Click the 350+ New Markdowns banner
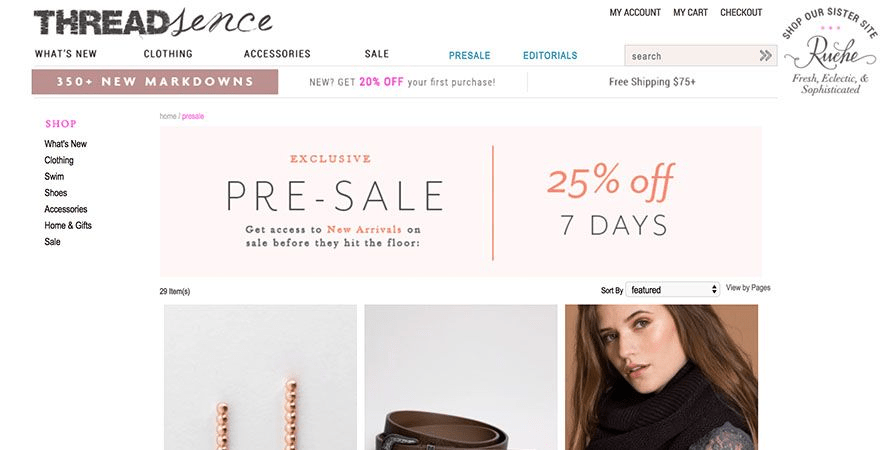Image resolution: width=880 pixels, height=450 pixels. 155,82
